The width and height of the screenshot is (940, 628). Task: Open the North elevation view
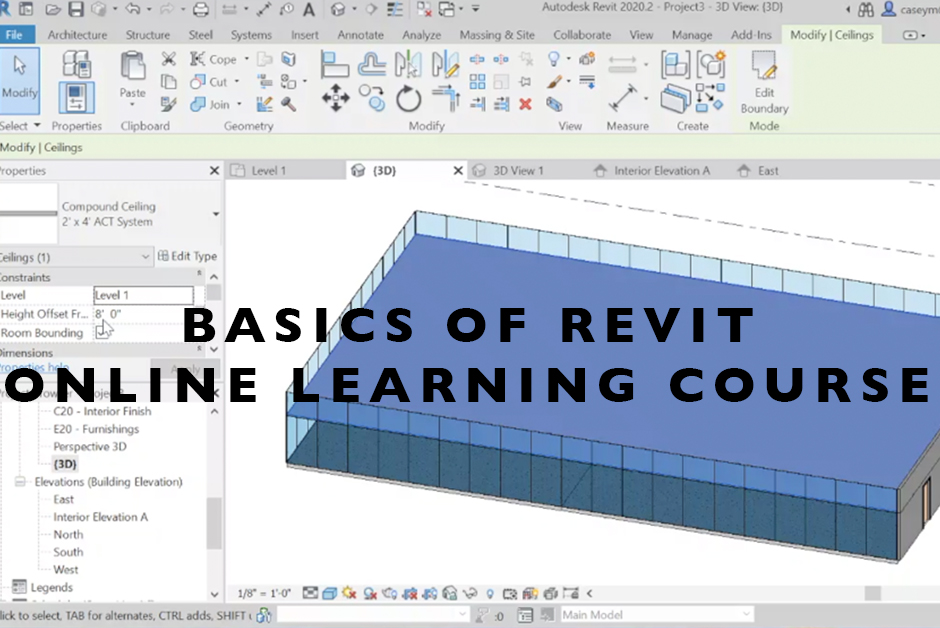pyautogui.click(x=68, y=535)
